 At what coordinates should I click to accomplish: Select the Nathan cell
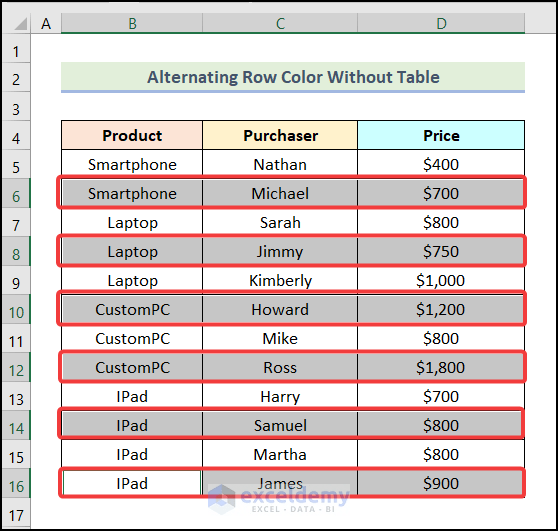pyautogui.click(x=280, y=164)
